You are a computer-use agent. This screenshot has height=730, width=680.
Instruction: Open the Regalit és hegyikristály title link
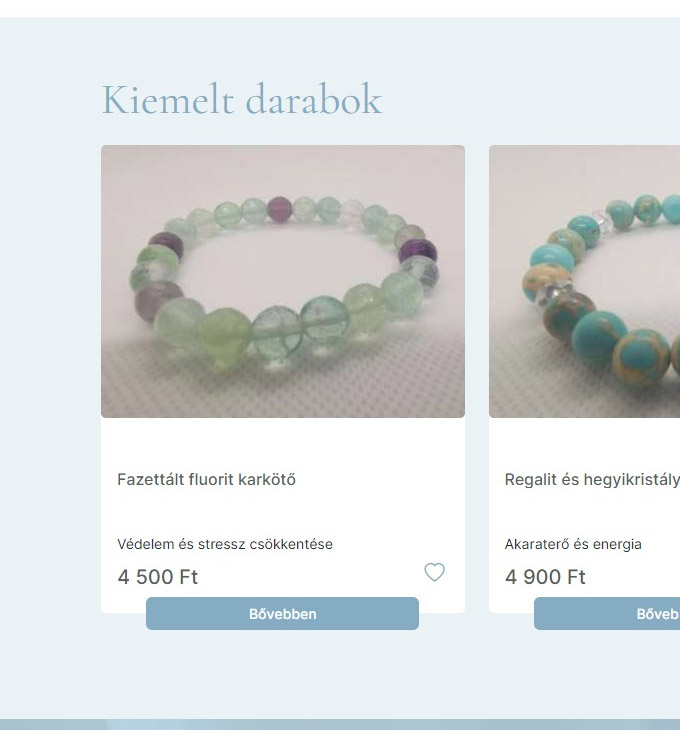click(592, 480)
